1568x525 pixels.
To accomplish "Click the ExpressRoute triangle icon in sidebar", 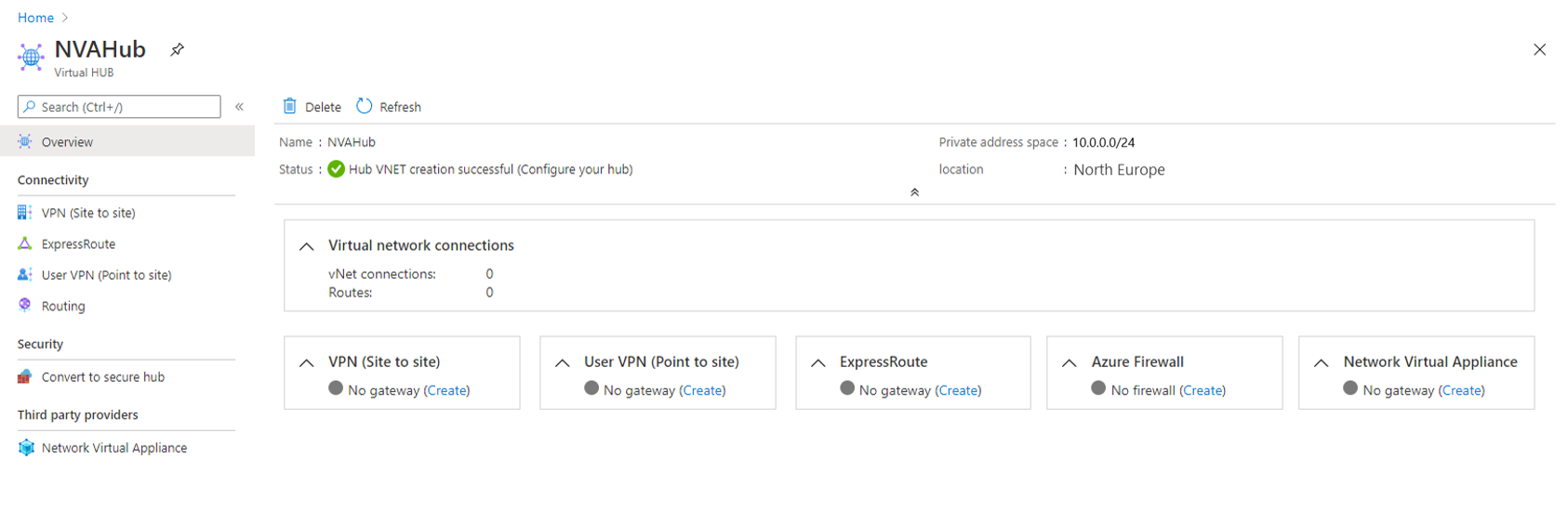I will [25, 243].
